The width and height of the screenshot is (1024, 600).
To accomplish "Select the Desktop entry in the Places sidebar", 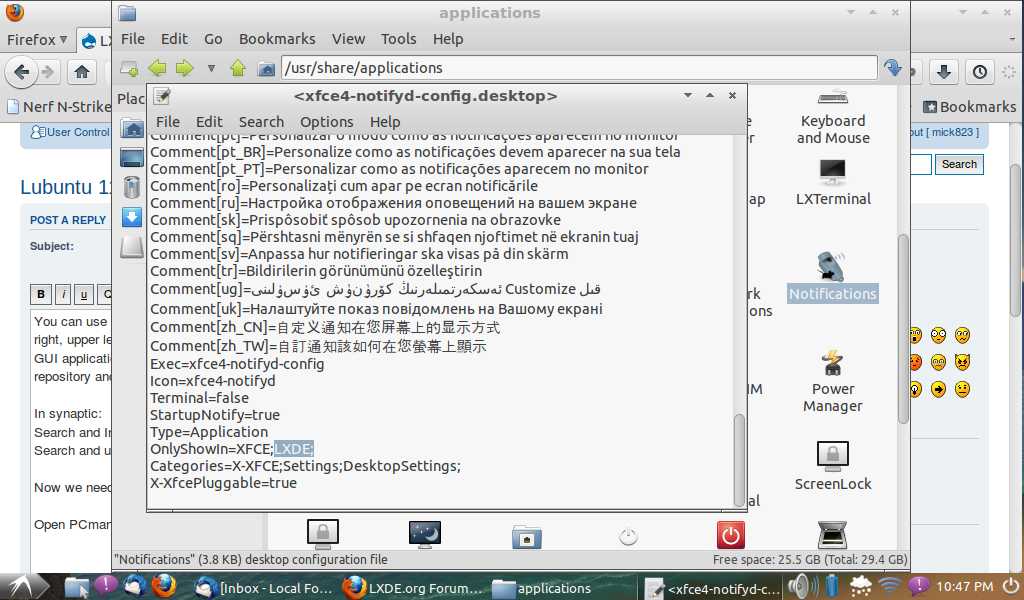I will [132, 157].
